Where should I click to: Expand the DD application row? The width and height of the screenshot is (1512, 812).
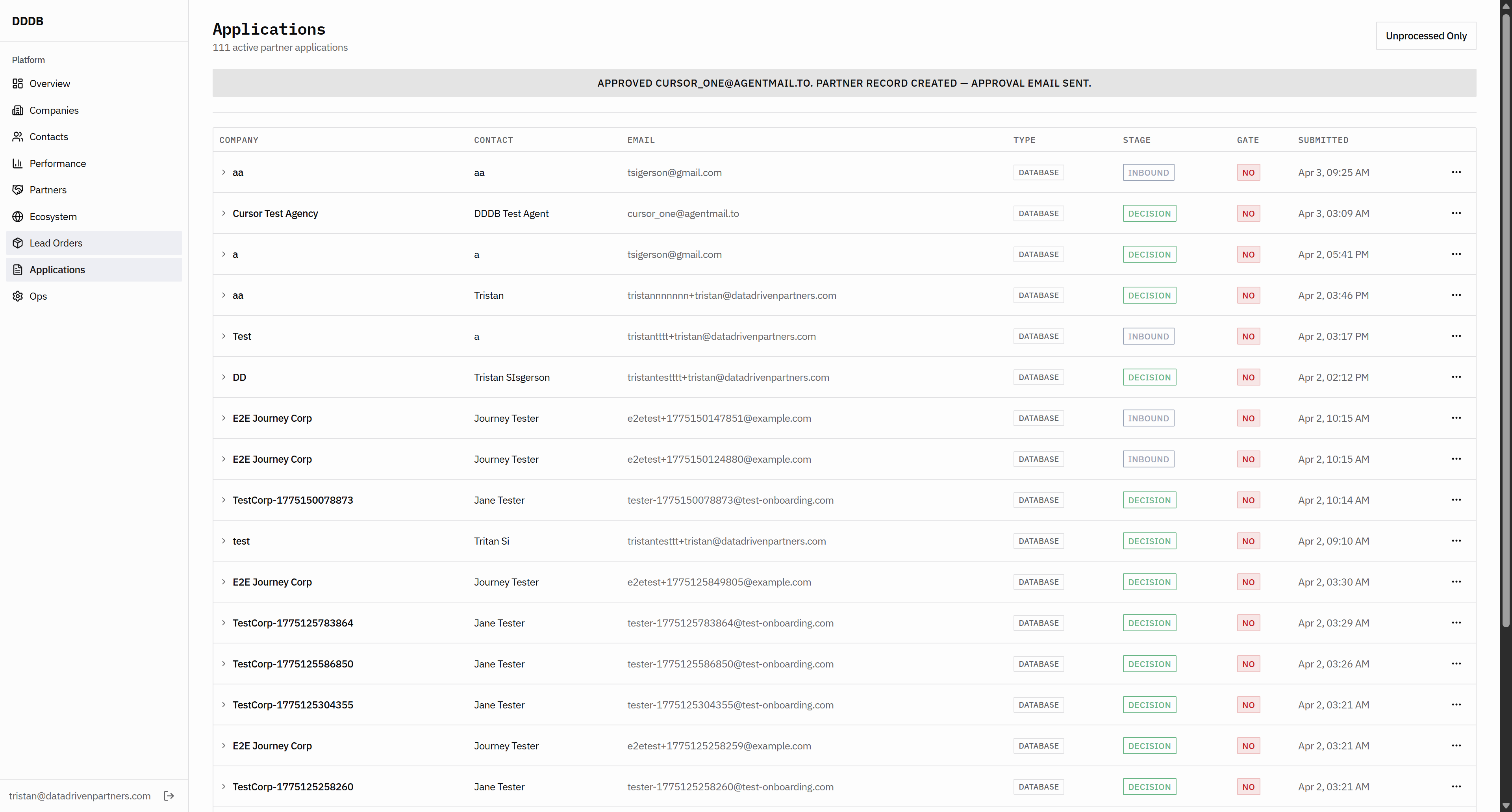pos(224,377)
